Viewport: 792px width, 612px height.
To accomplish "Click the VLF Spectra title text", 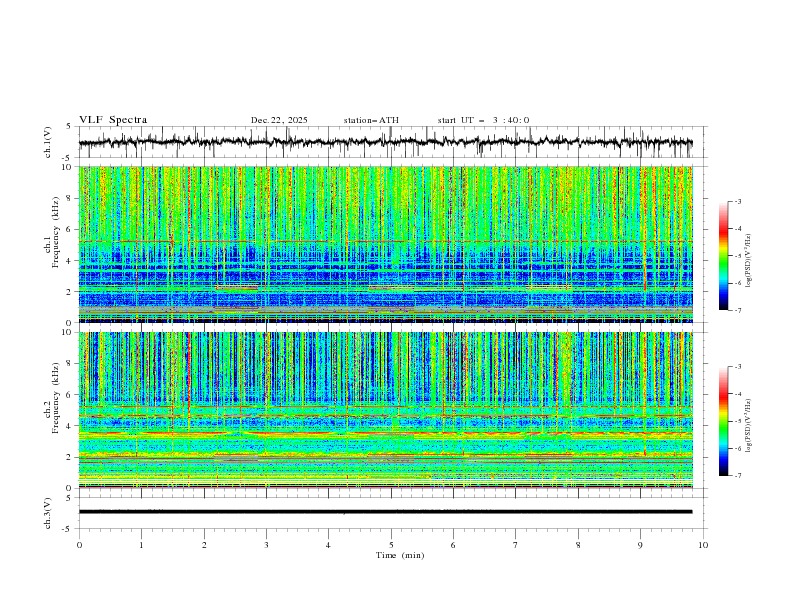I will pos(113,120).
